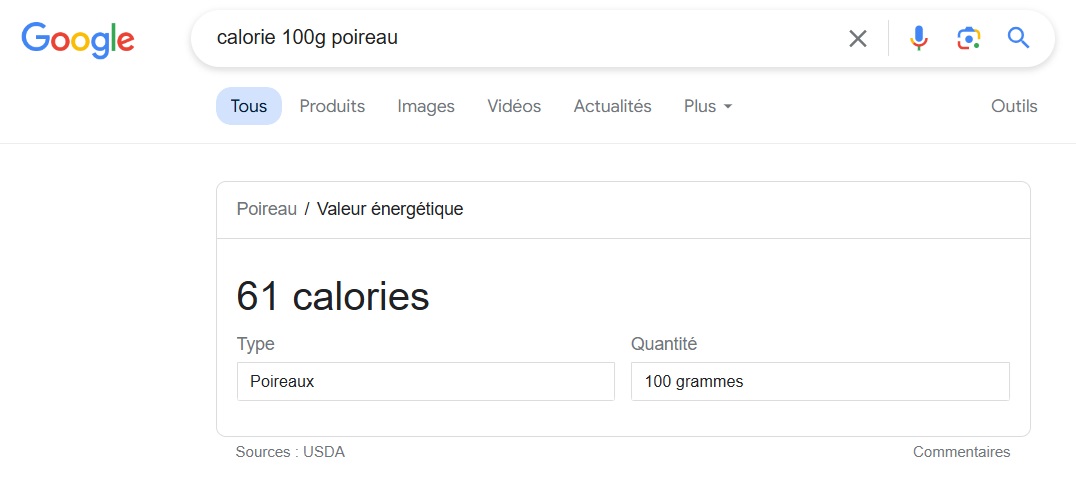Select the Tous results tab
This screenshot has width=1076, height=491.
pos(248,106)
